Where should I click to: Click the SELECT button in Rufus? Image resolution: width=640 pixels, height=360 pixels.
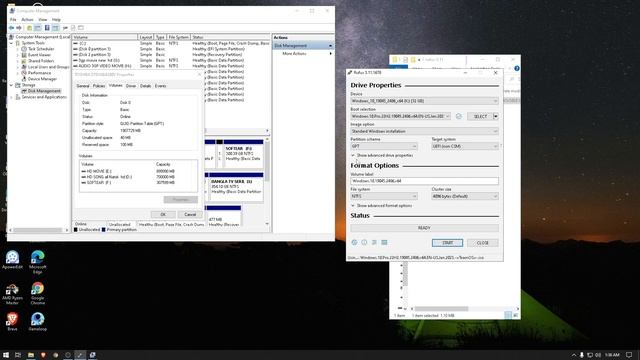(480, 116)
